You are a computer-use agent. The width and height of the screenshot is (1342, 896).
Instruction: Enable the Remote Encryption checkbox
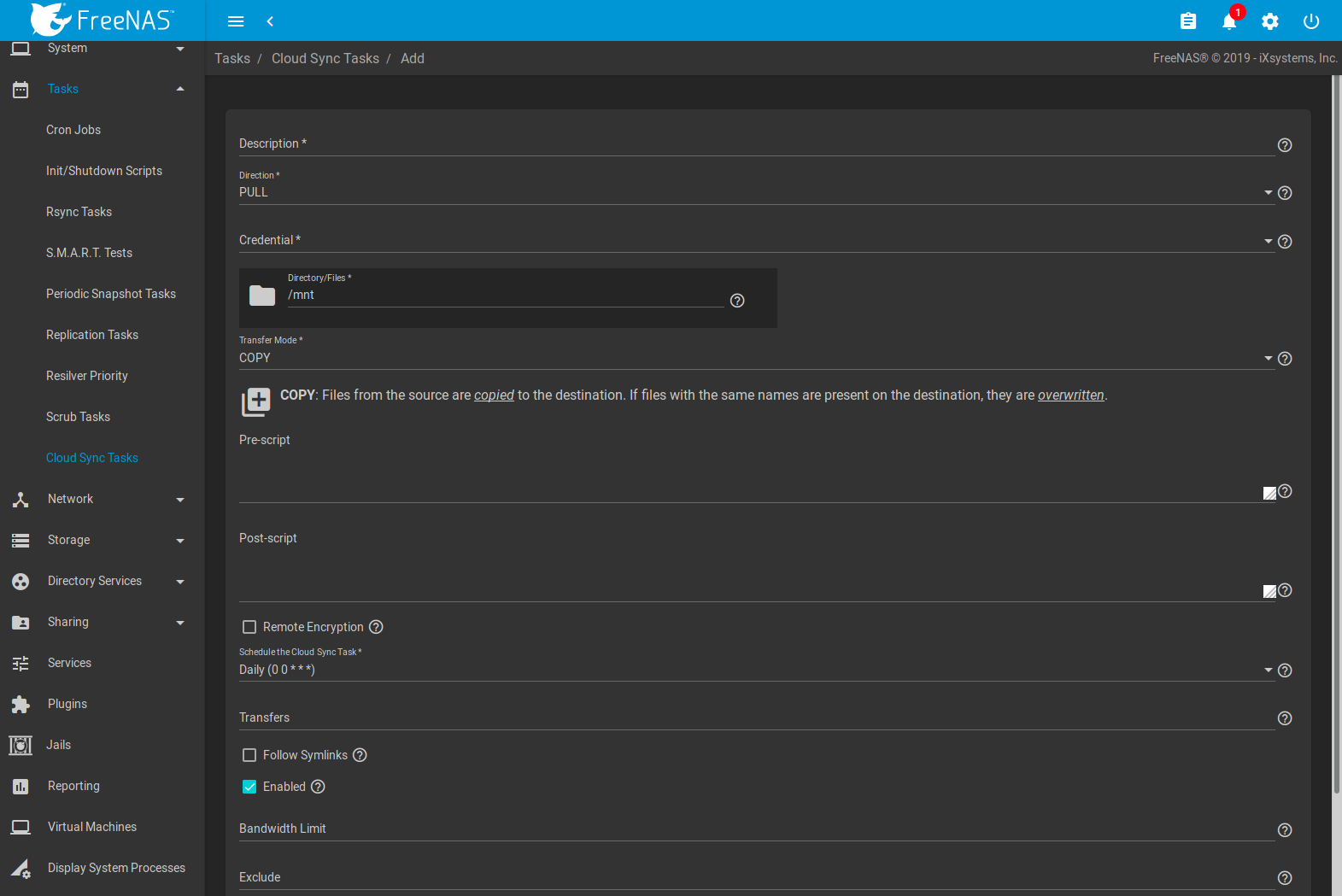(x=249, y=627)
